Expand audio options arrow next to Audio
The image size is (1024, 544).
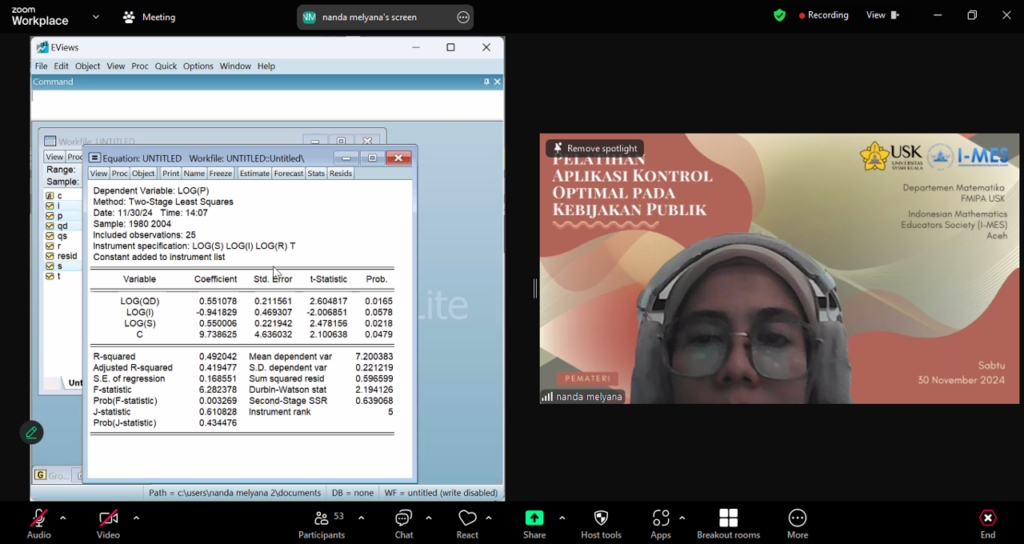click(x=63, y=518)
